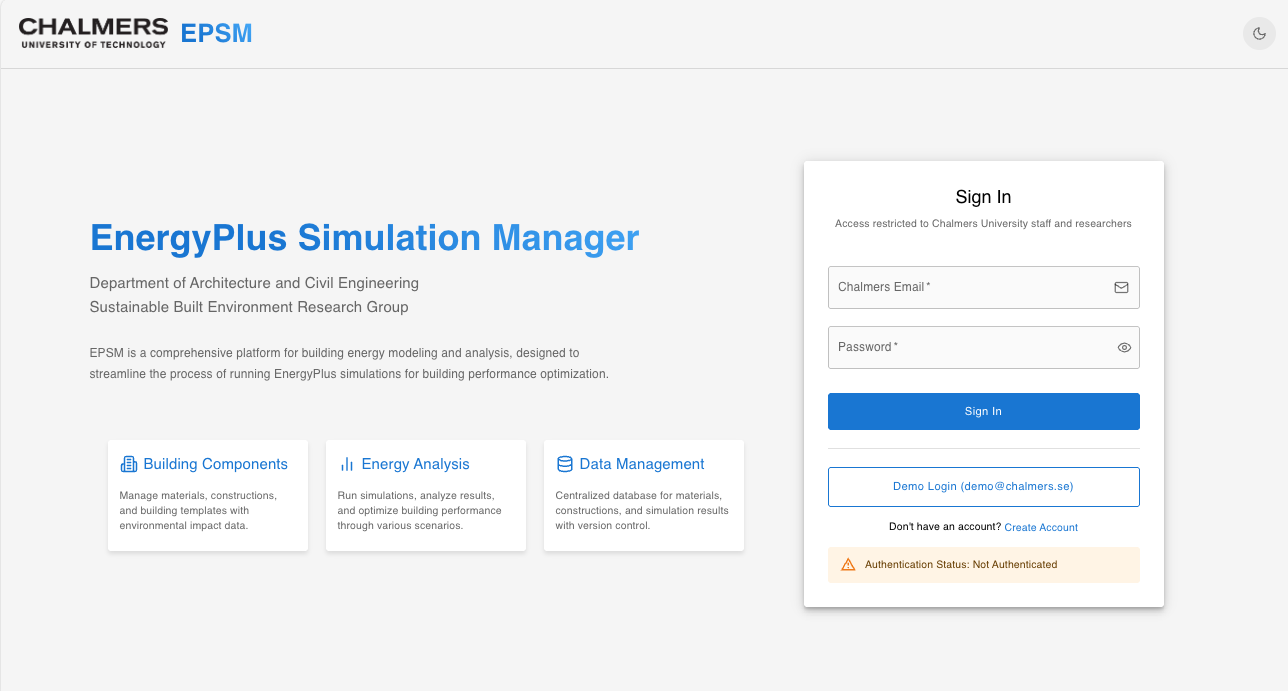The height and width of the screenshot is (691, 1288).
Task: Select the Building Components card
Action: tap(207, 495)
